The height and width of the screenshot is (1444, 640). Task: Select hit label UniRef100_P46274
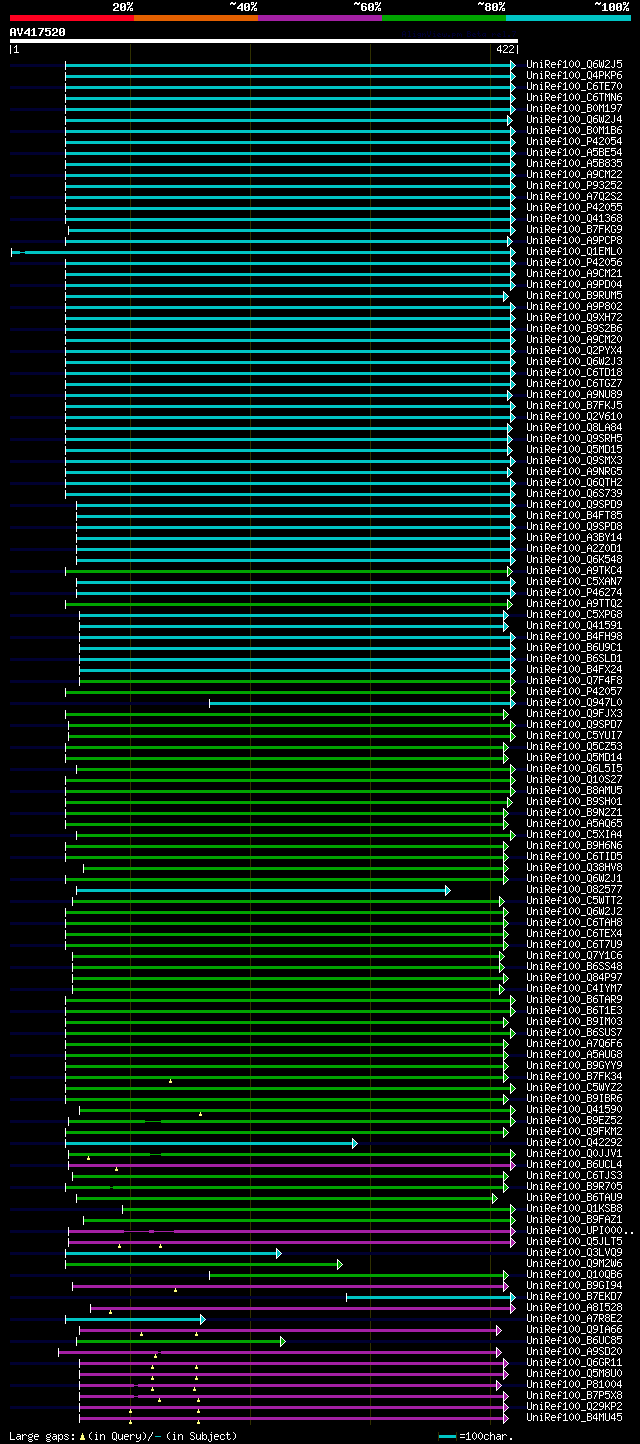tap(574, 592)
